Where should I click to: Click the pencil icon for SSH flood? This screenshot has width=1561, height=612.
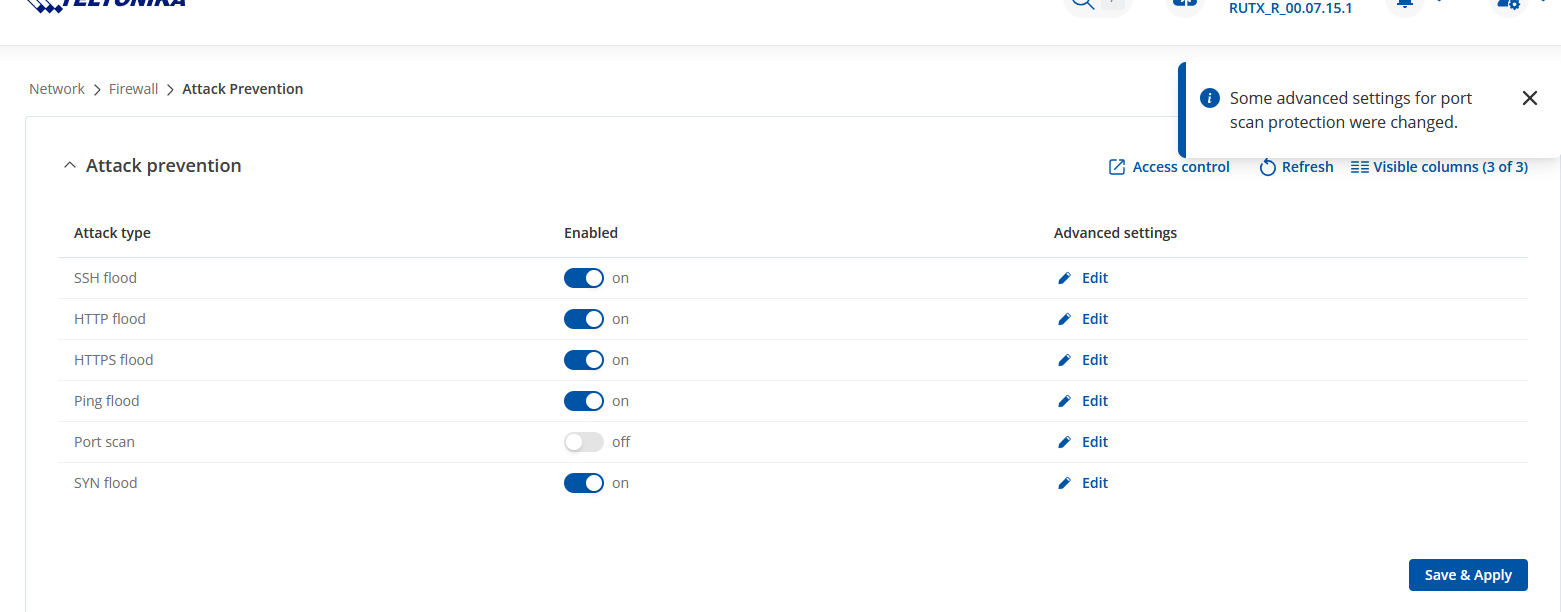pos(1064,278)
